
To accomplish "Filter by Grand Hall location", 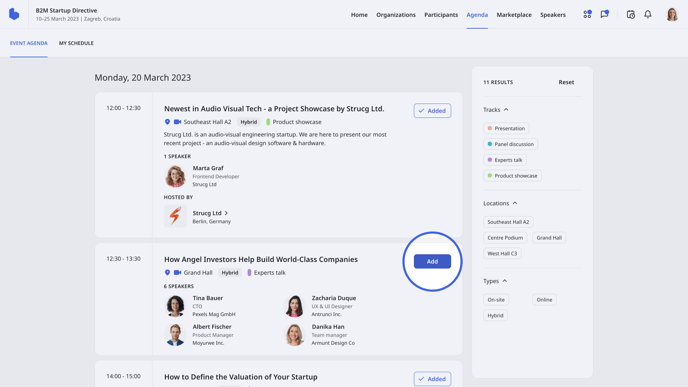I will click(549, 238).
